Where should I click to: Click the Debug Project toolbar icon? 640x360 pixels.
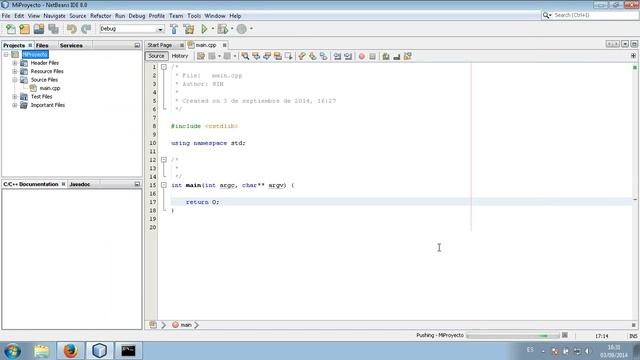point(222,29)
